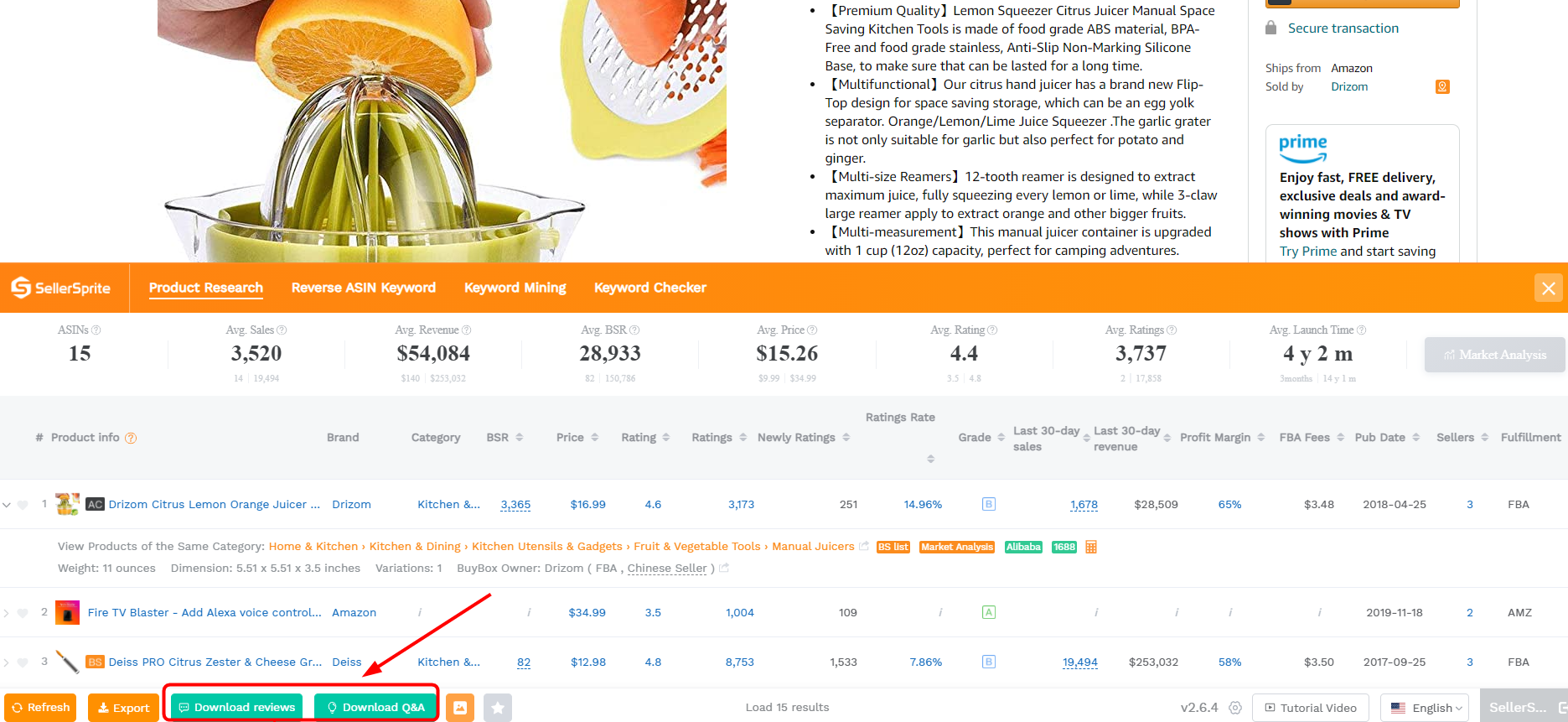The width and height of the screenshot is (1568, 722).
Task: Collapse the Drizom juicer row details
Action: click(x=7, y=505)
